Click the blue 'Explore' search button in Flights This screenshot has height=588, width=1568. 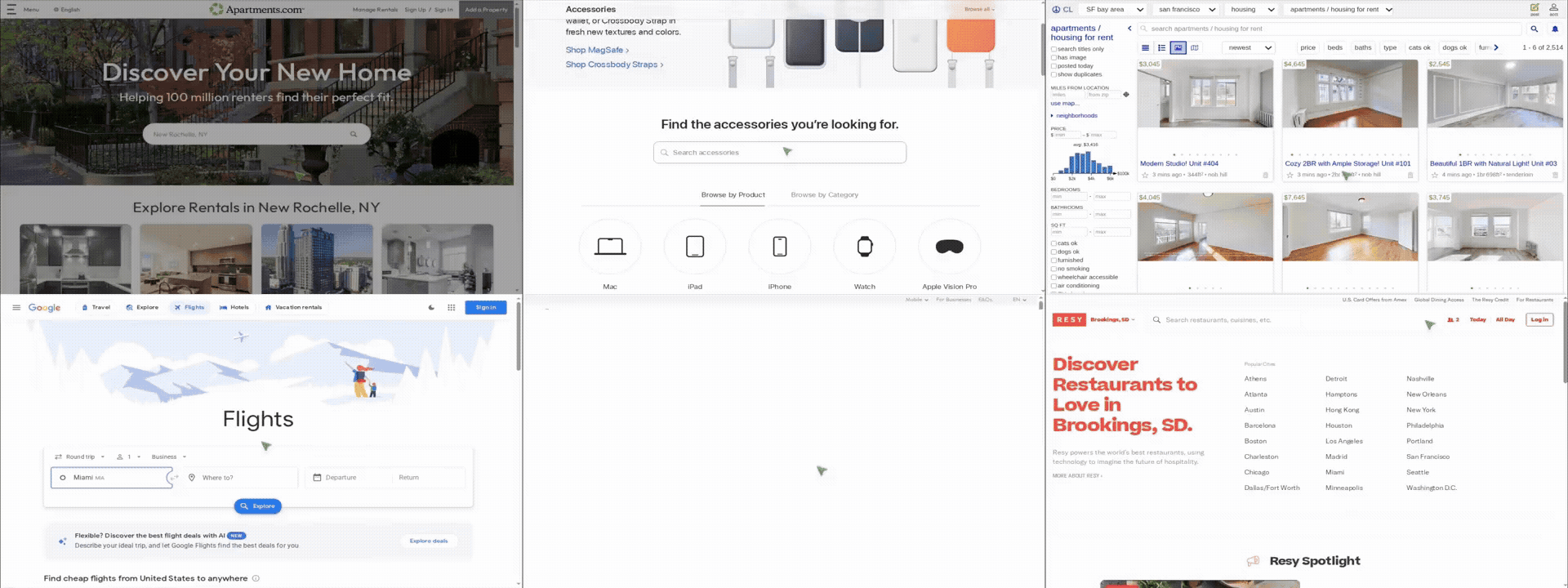(x=258, y=506)
